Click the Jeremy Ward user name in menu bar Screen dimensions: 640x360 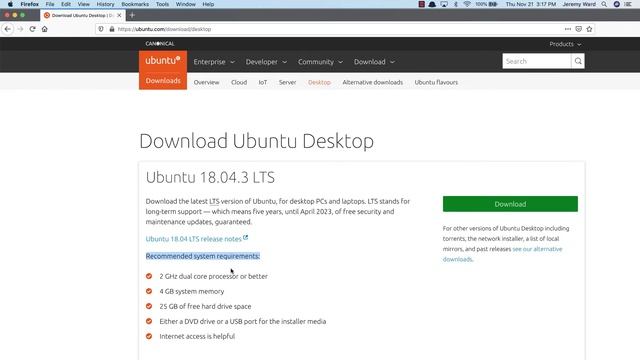point(579,4)
